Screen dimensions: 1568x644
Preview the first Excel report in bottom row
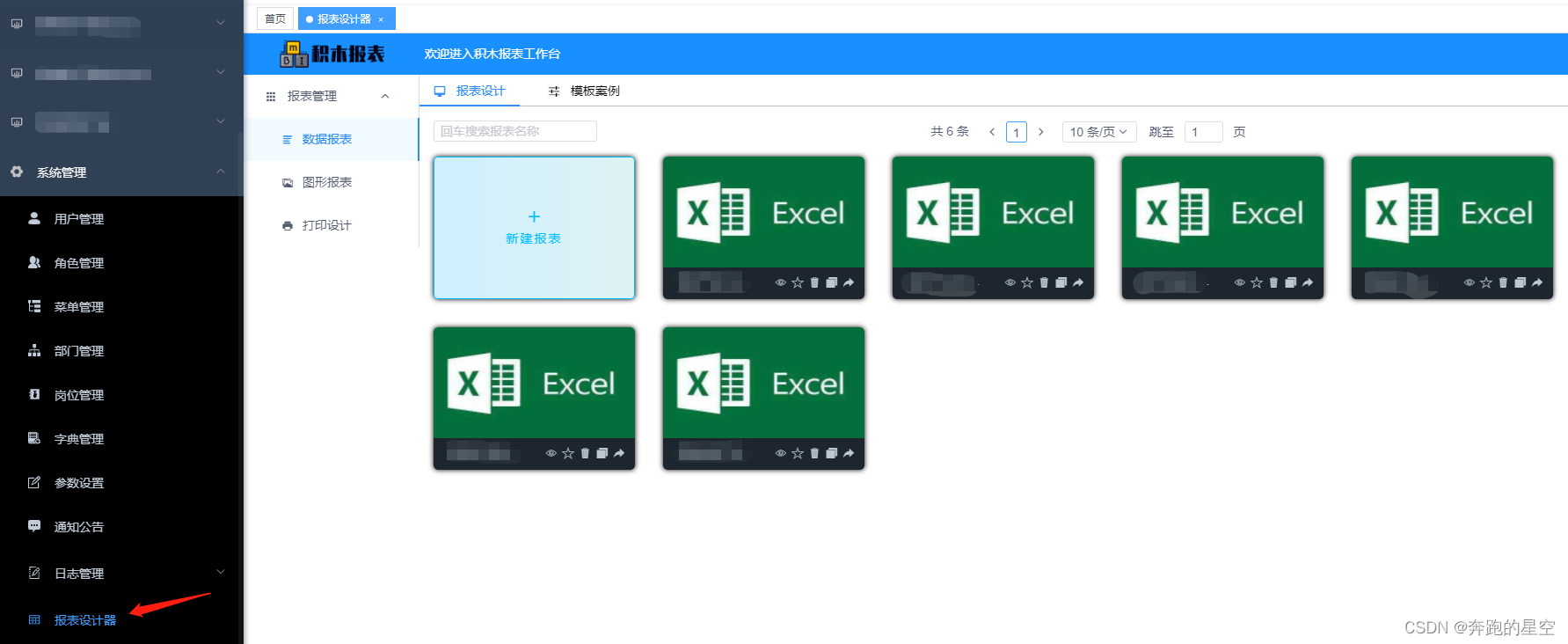point(551,453)
